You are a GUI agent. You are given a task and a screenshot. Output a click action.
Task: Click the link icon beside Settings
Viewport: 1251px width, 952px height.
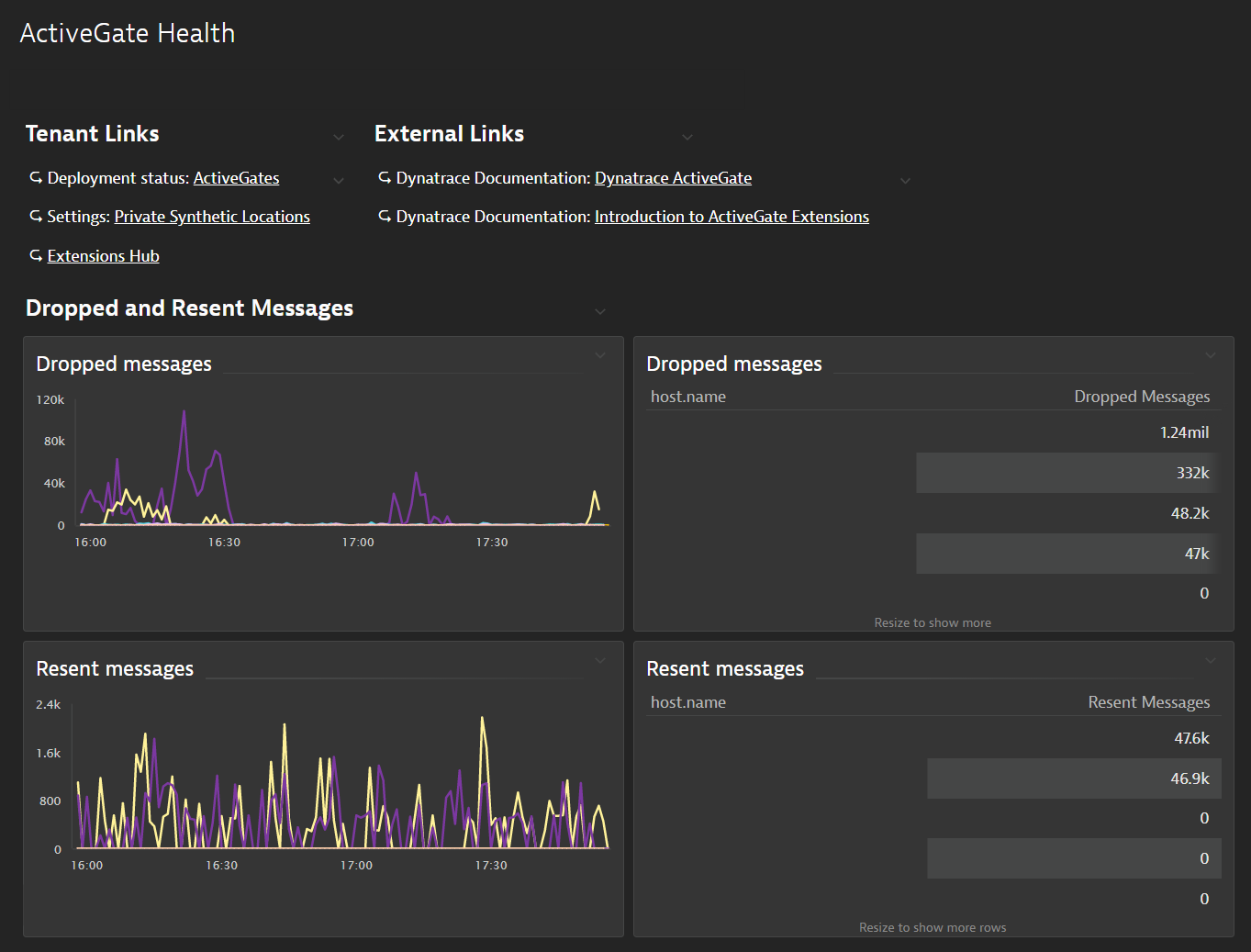point(36,217)
